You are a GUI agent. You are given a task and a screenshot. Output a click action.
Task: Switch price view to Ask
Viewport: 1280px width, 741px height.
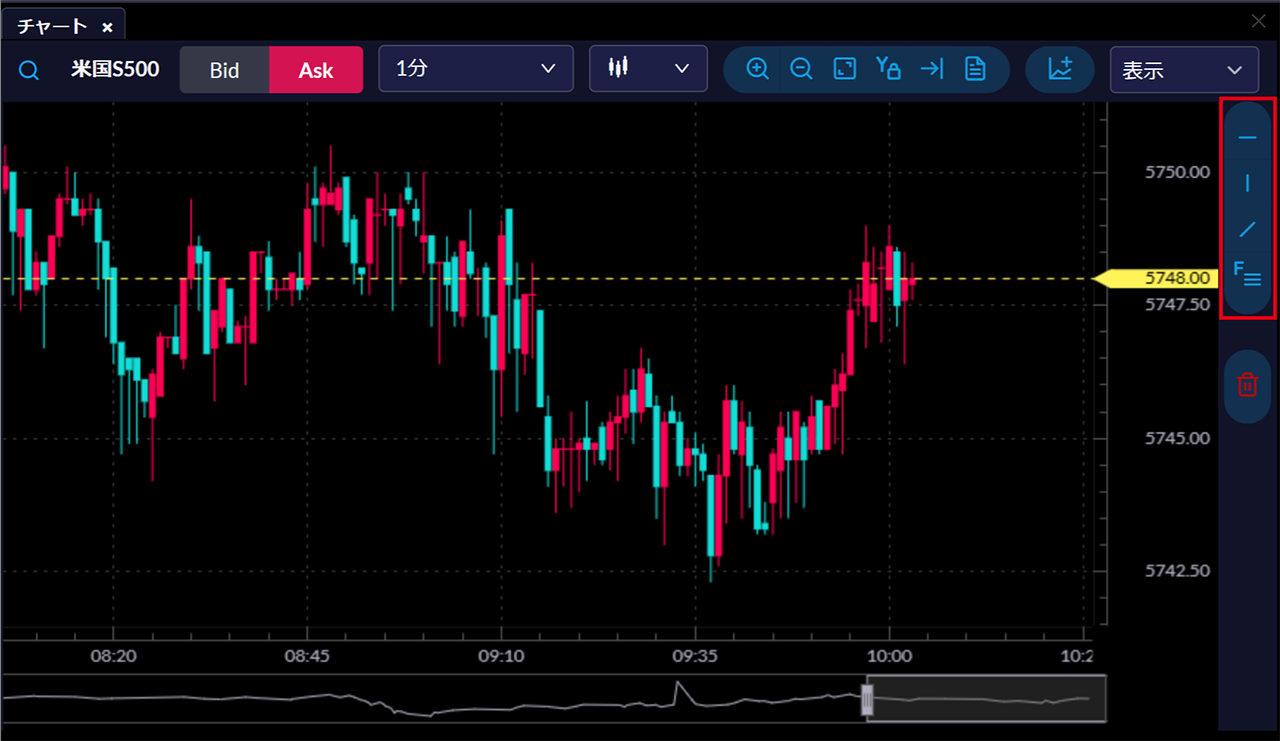[316, 70]
